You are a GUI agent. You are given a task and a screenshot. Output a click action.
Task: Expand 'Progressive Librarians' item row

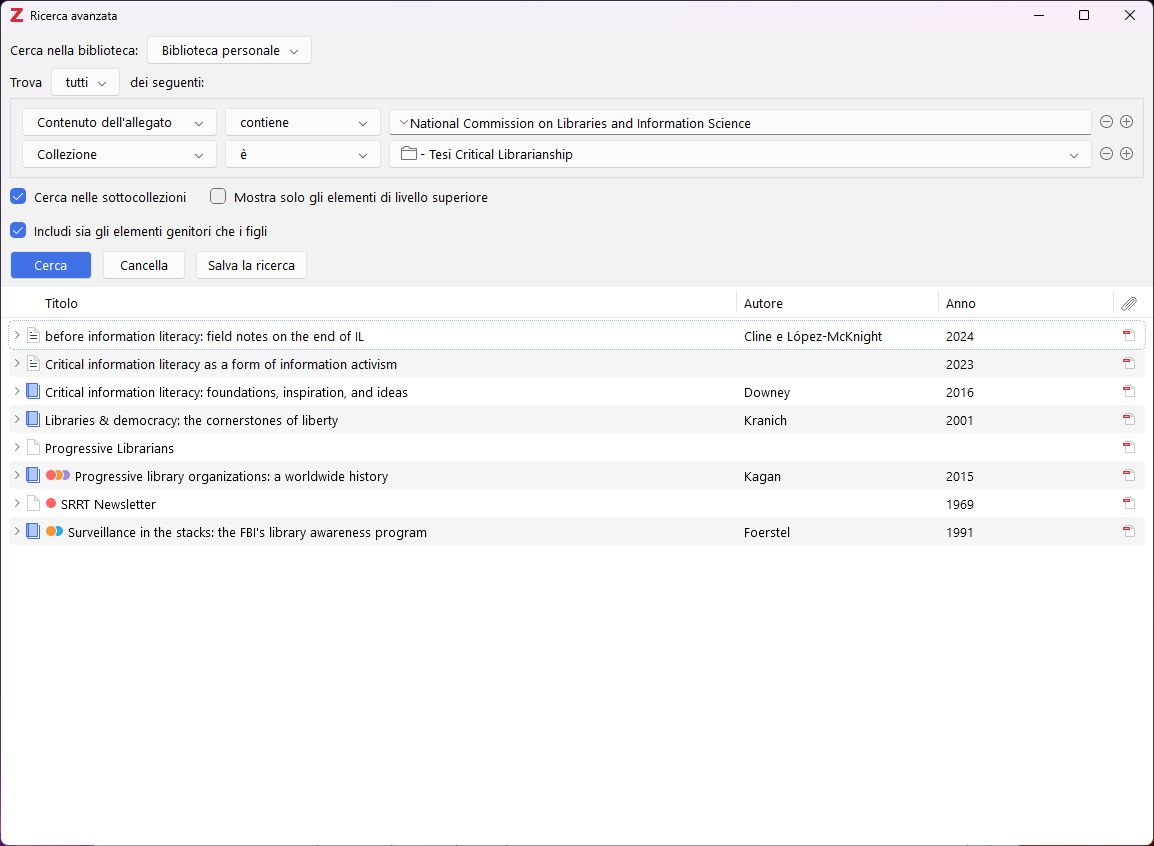(x=17, y=447)
